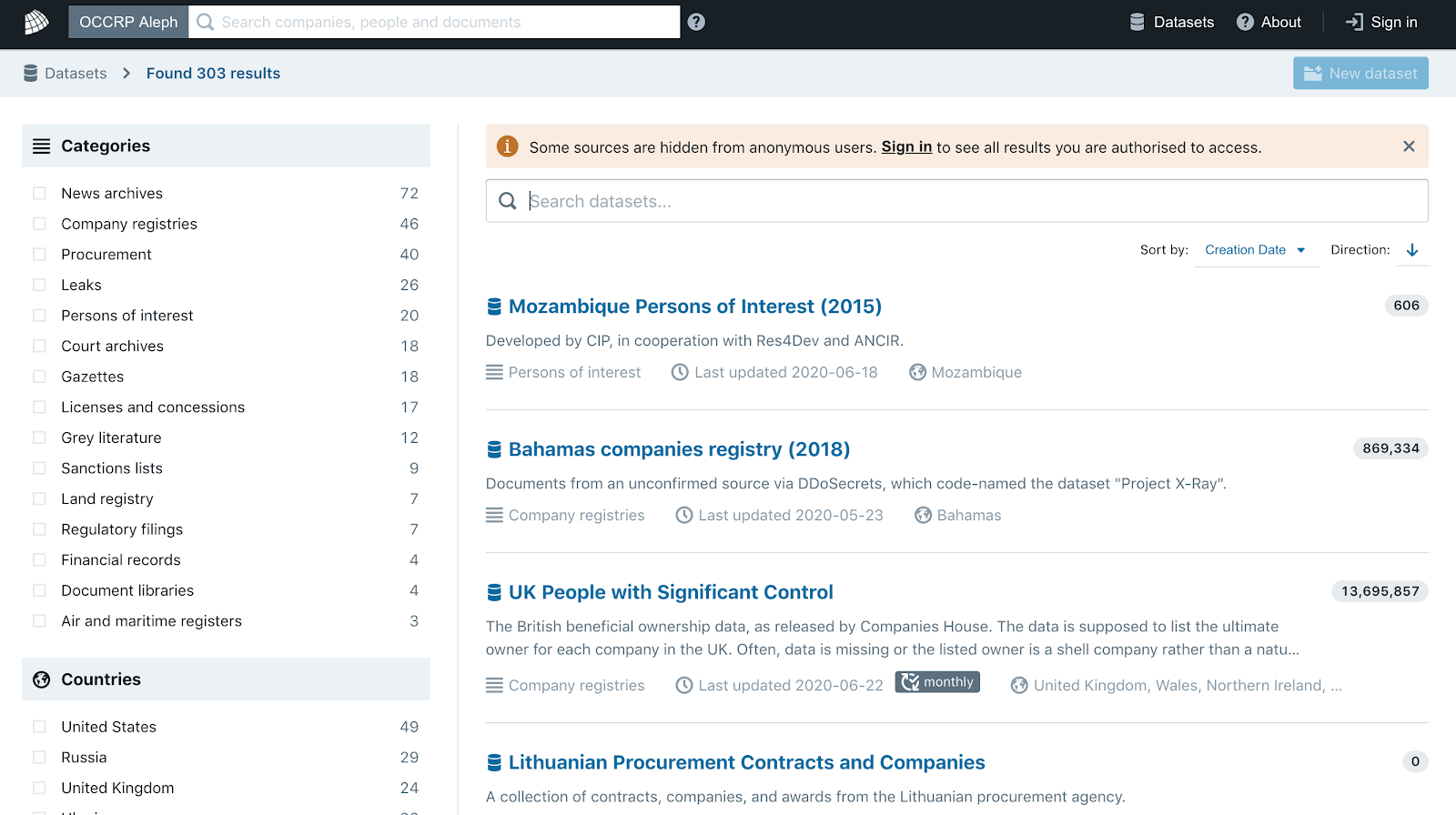Select the Persons of interest filter checkbox
Screen dimensions: 1456x815
tap(39, 316)
